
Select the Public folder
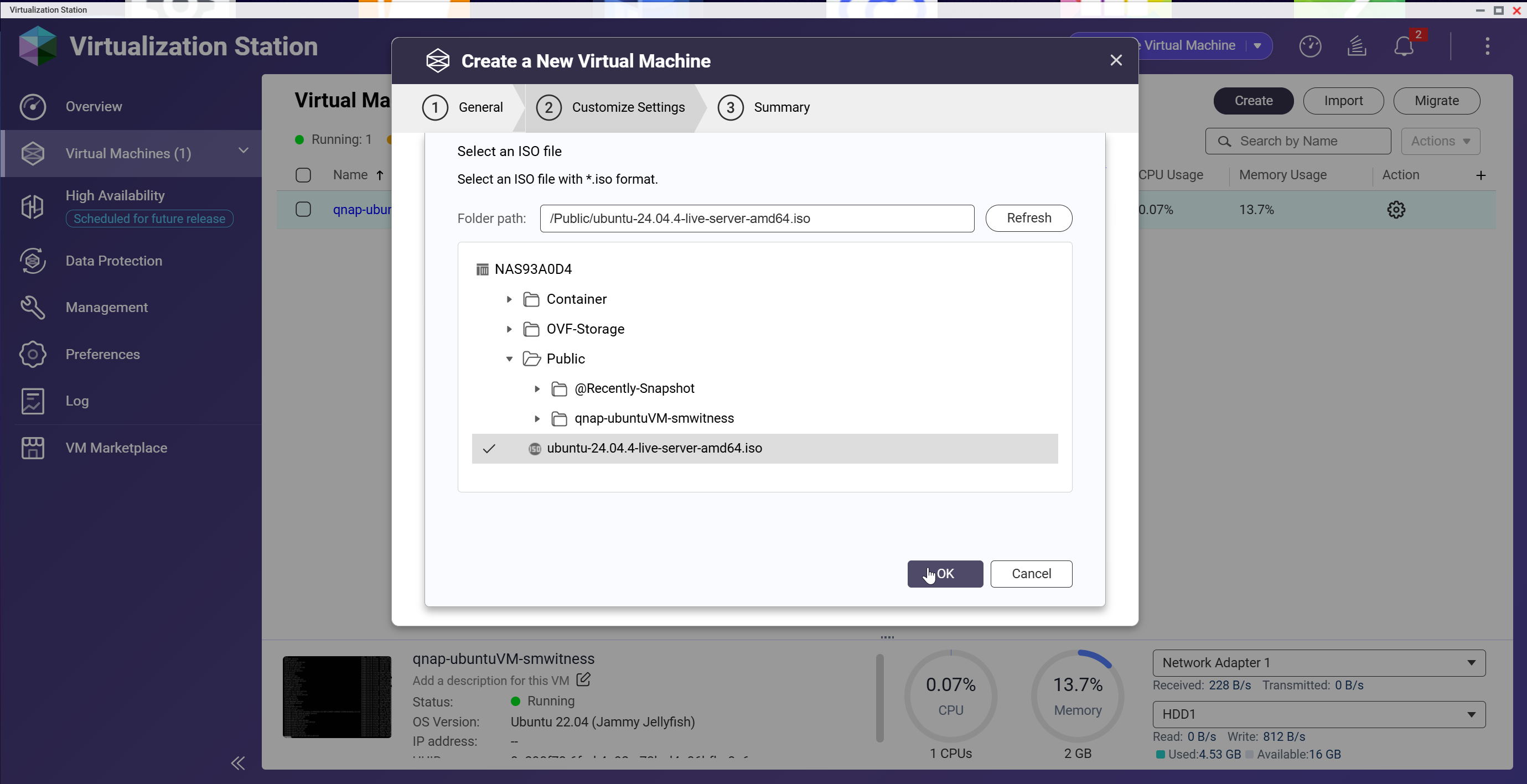pyautogui.click(x=566, y=359)
